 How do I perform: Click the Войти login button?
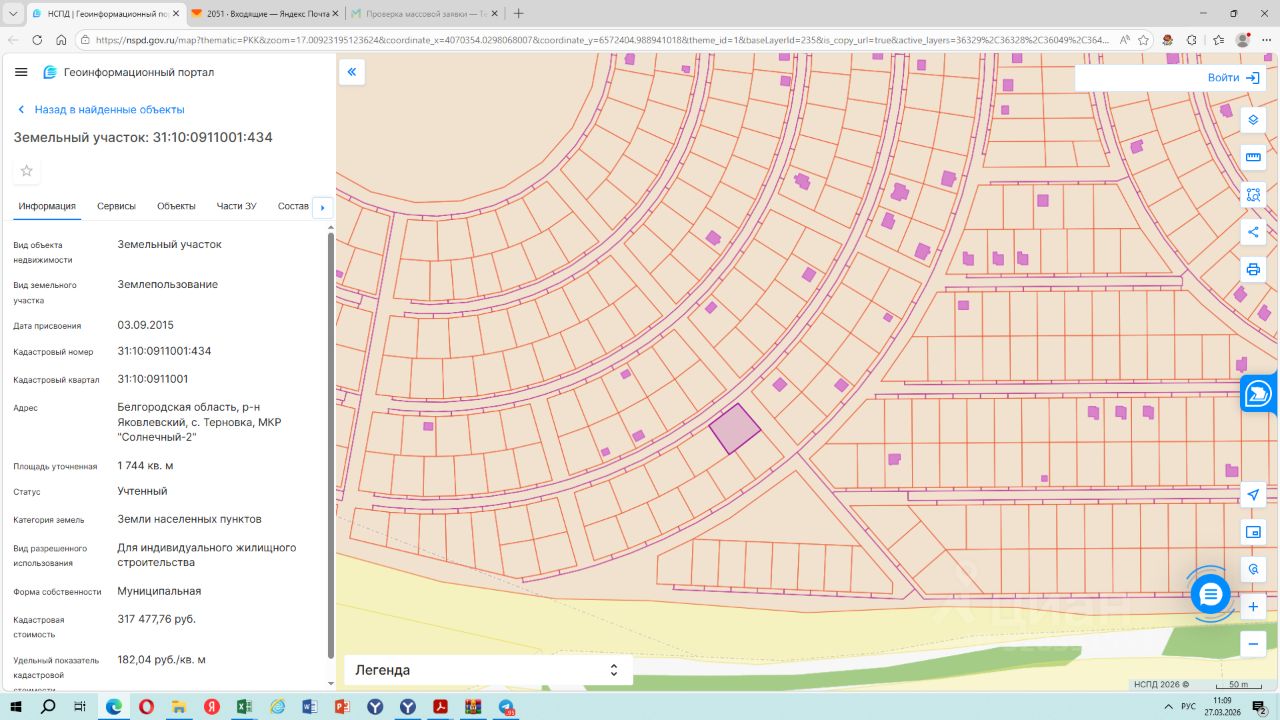click(1233, 78)
